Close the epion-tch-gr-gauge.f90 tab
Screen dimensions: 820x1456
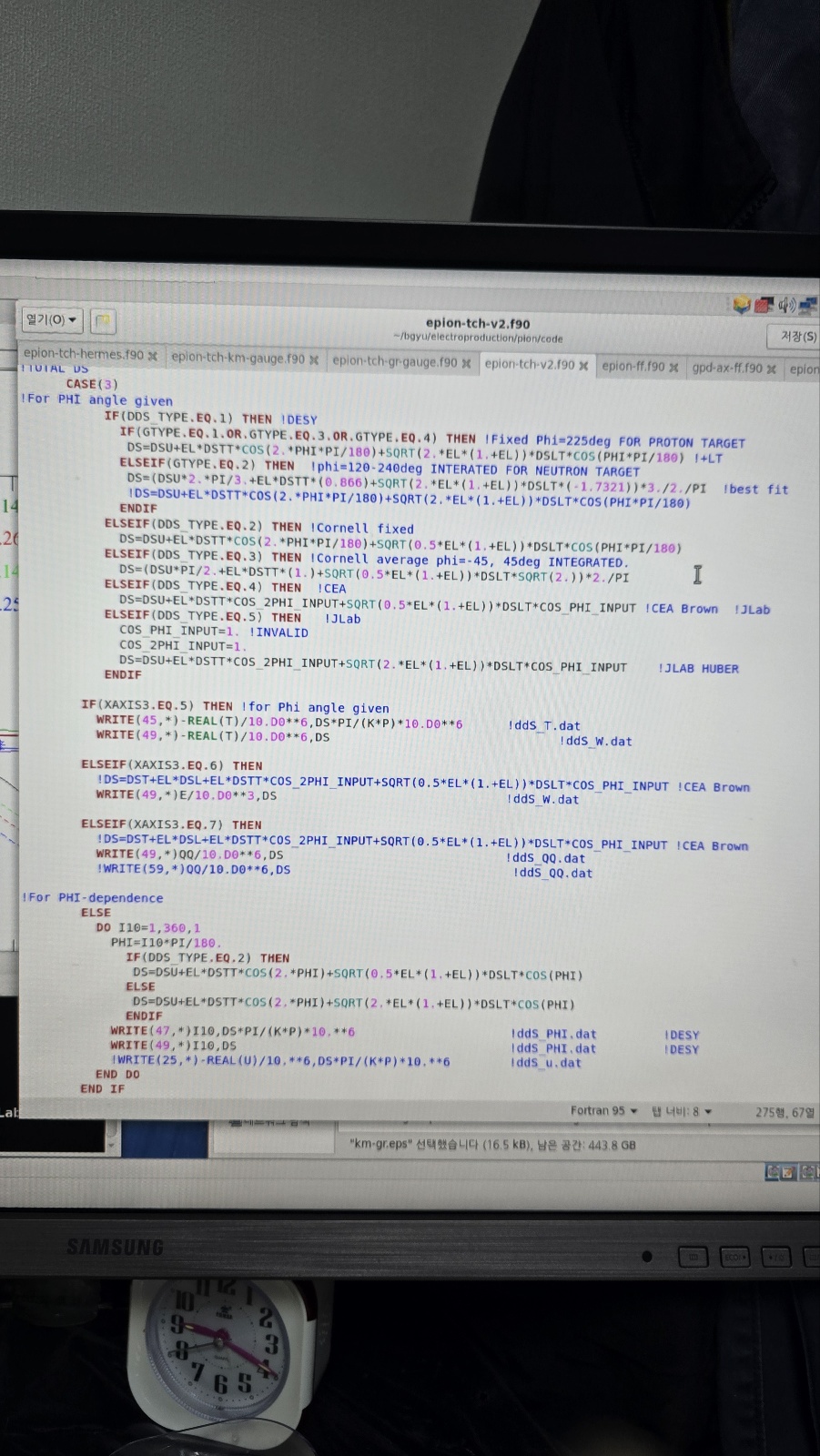click(x=466, y=363)
